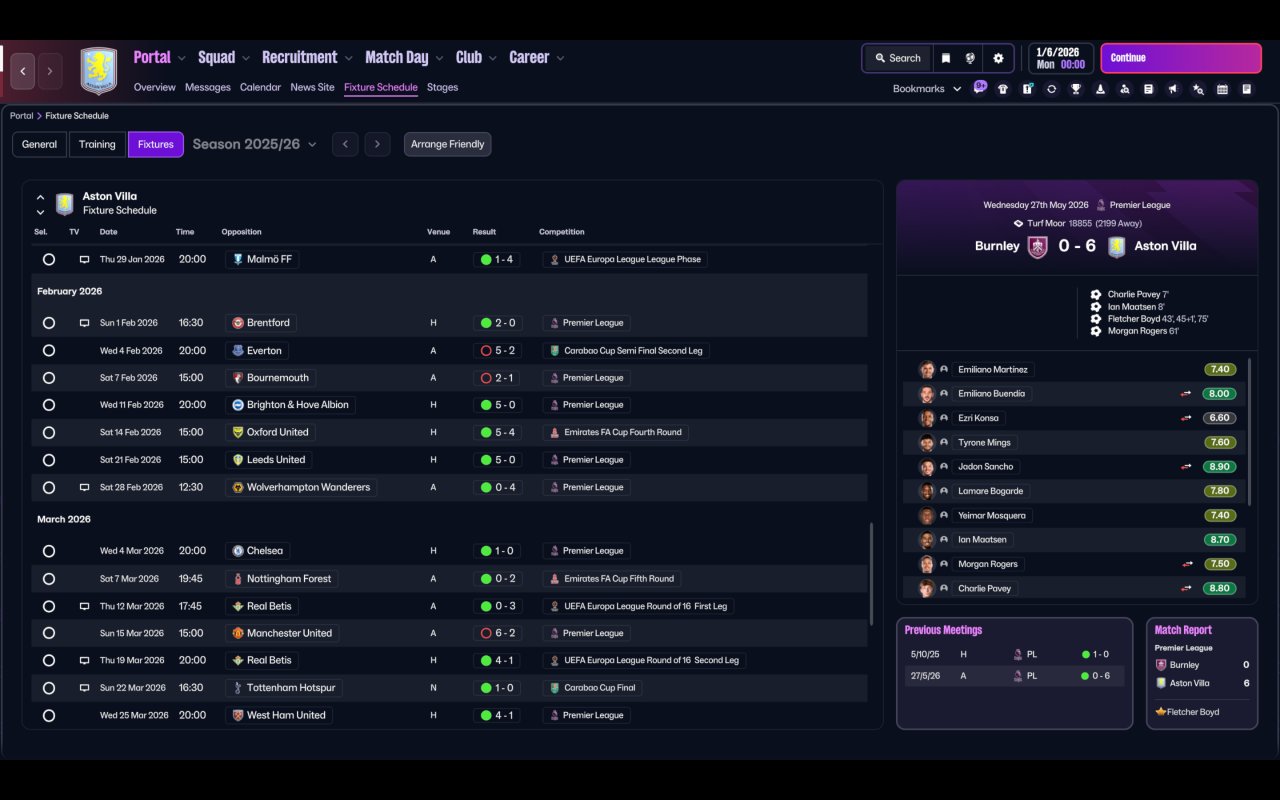Select the Brentford fixture radio button
Image resolution: width=1280 pixels, height=800 pixels.
pos(49,323)
